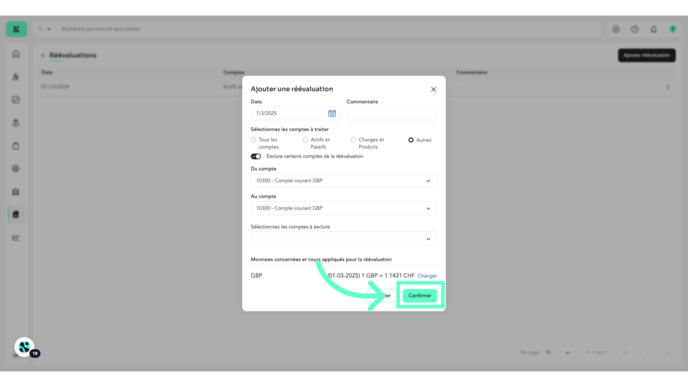Viewport: 688px width, 387px height.
Task: Expand the search filter dropdown arrow
Action: coord(49,29)
